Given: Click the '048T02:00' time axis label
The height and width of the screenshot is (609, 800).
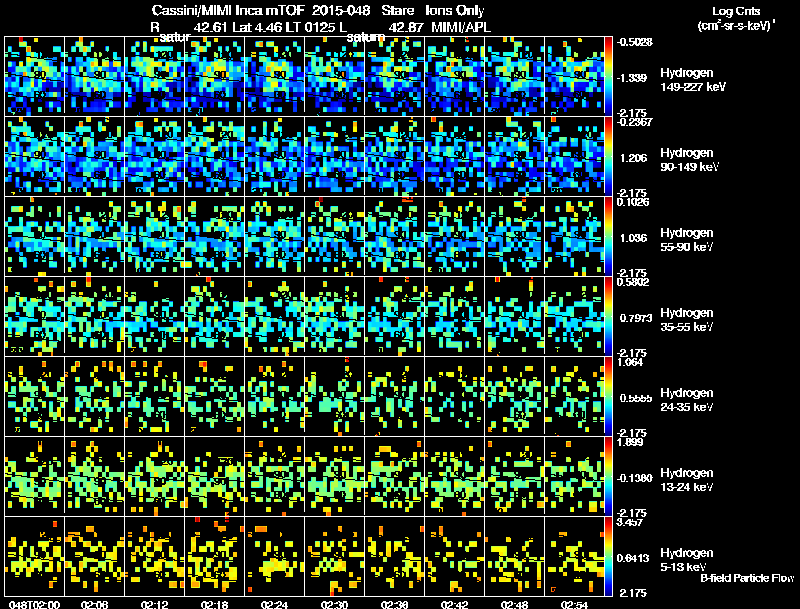Looking at the screenshot, I should [34, 605].
